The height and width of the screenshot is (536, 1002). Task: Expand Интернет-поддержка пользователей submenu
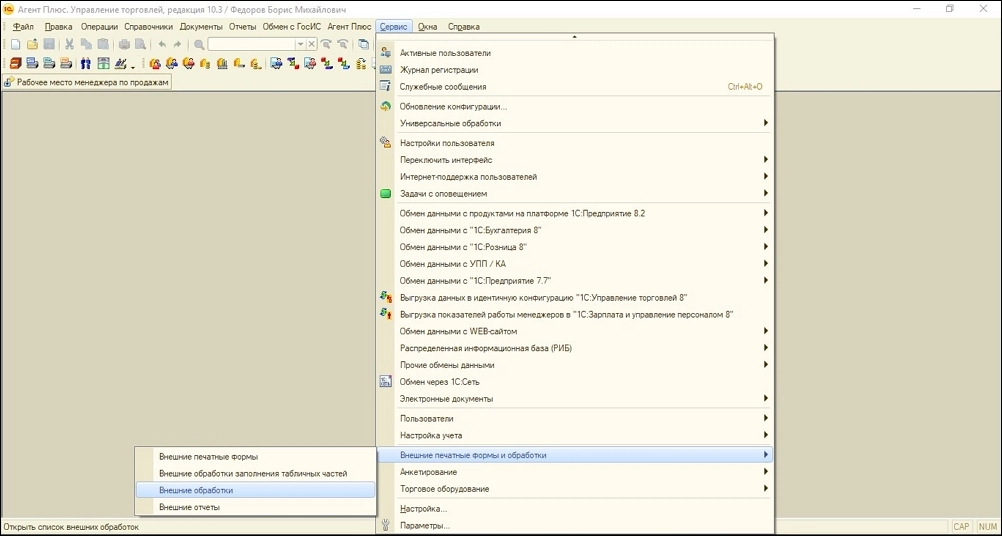(766, 176)
